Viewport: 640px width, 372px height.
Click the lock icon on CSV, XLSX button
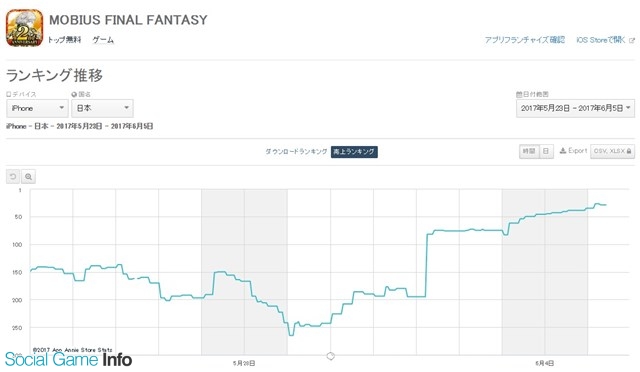point(629,151)
